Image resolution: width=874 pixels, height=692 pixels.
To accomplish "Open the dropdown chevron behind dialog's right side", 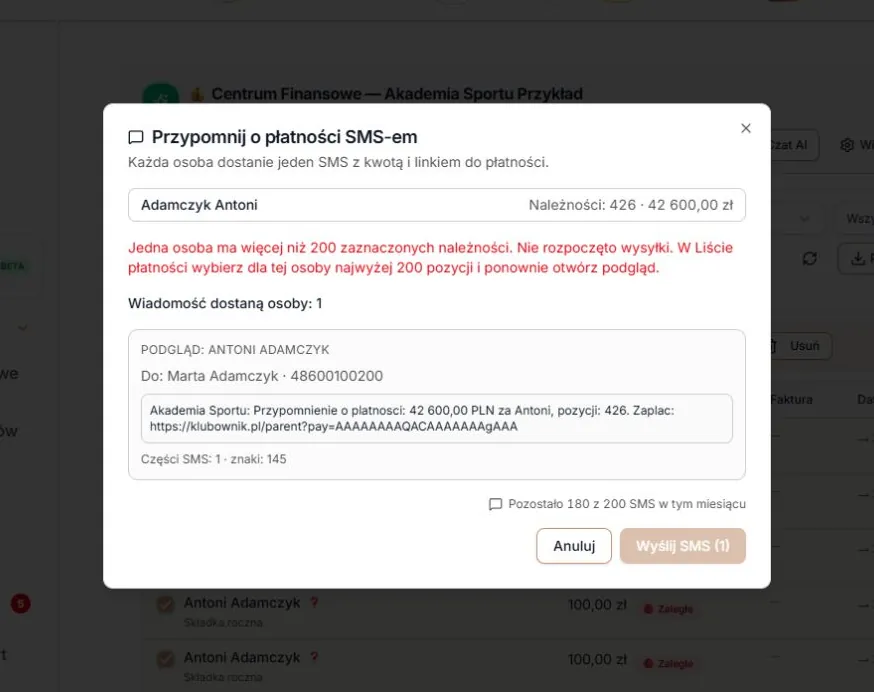I will point(804,219).
